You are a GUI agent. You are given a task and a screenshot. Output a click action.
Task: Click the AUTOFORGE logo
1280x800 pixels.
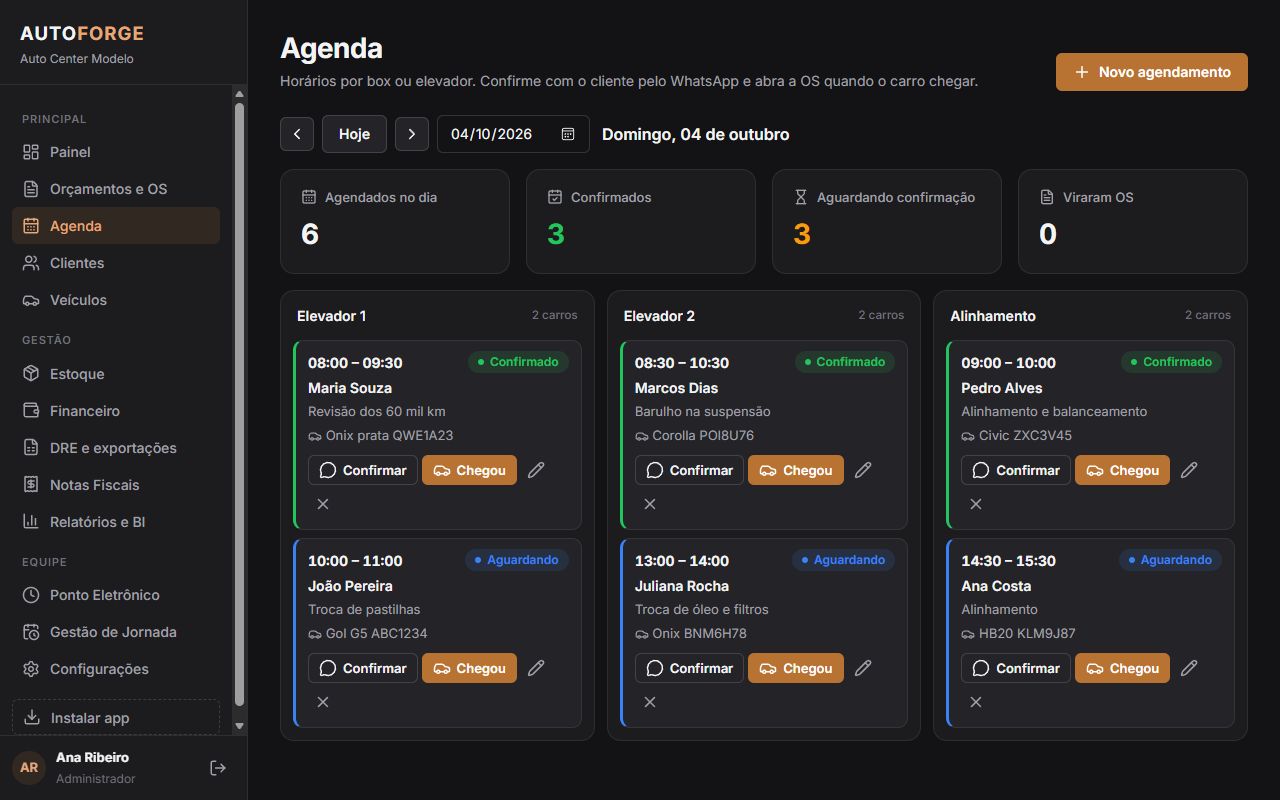click(x=82, y=33)
